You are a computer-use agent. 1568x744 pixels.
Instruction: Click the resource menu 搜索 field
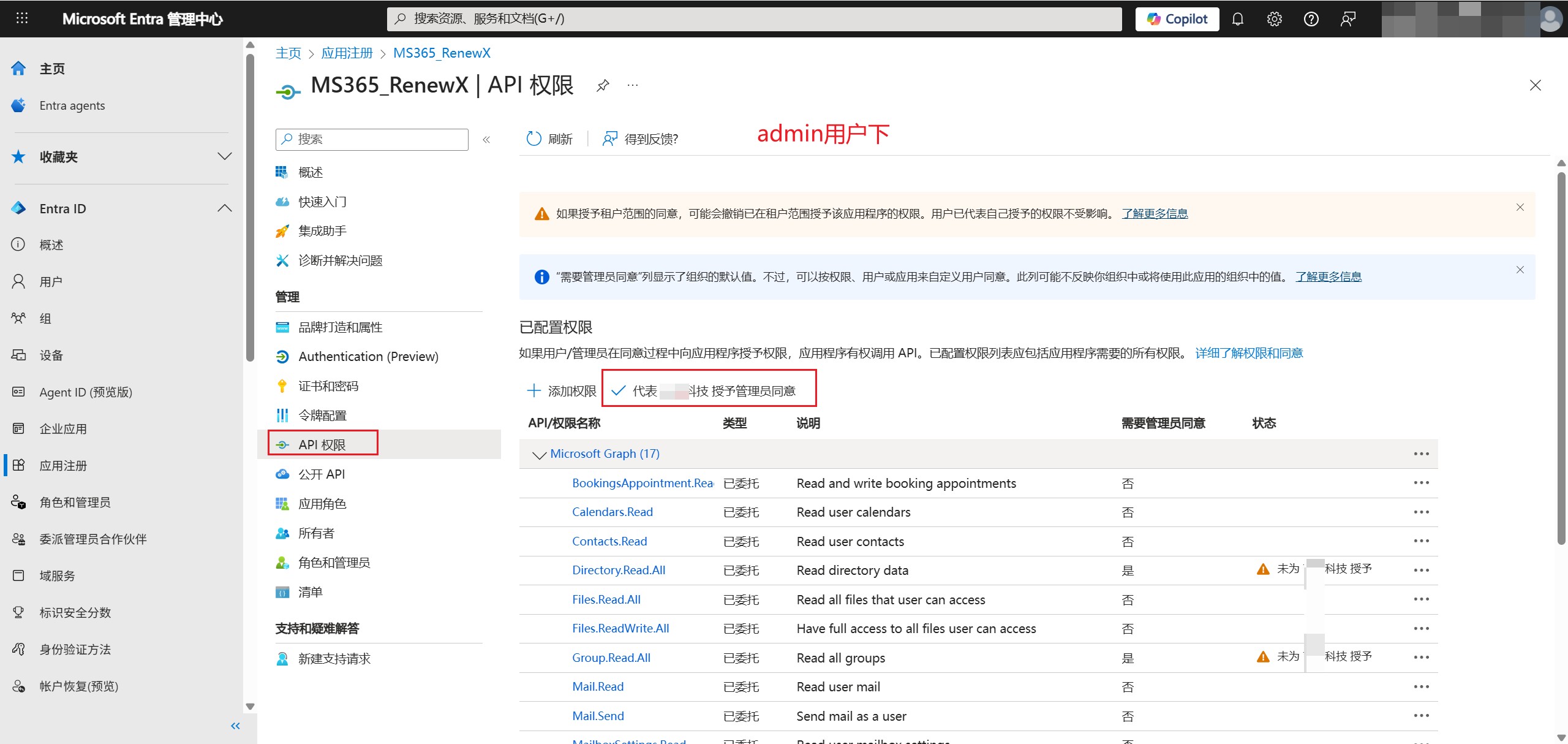(x=372, y=140)
